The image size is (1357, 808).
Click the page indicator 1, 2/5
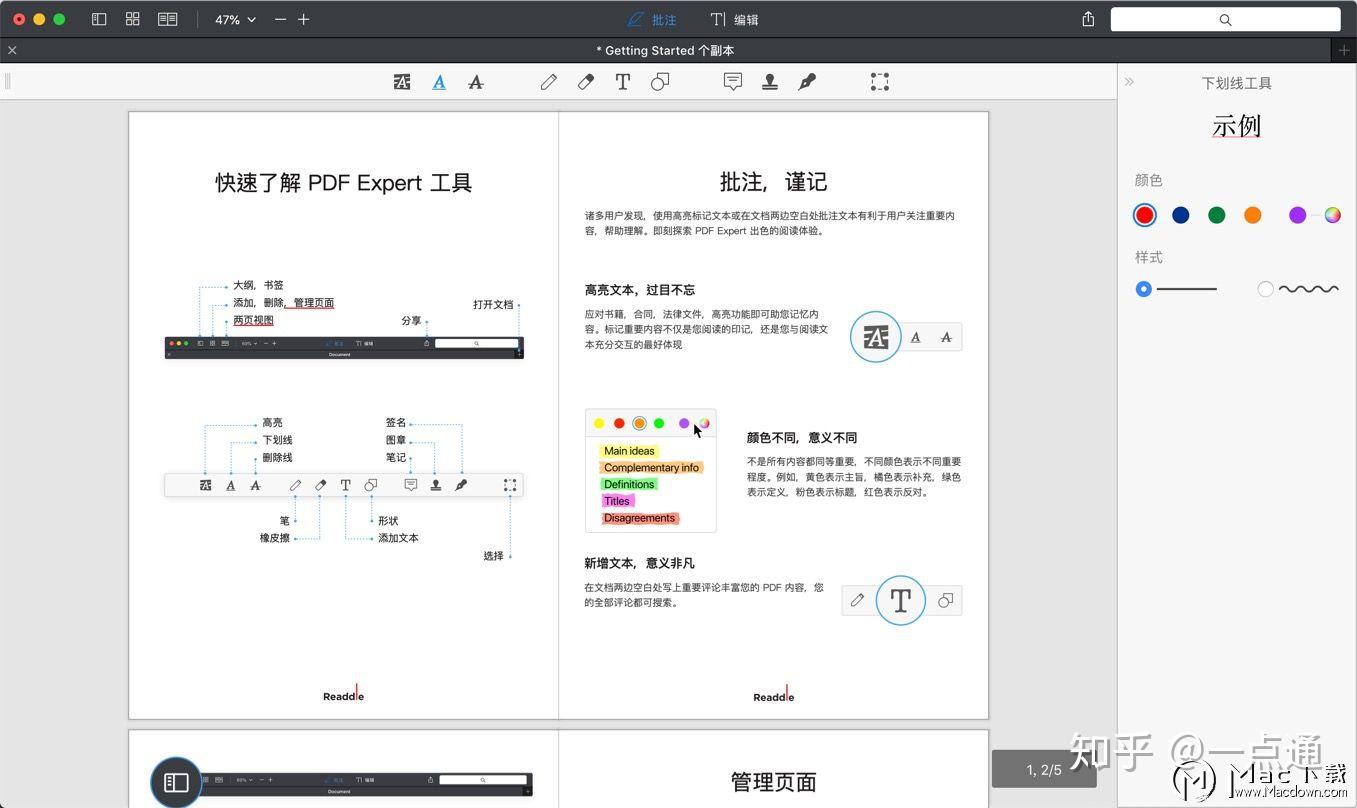click(1044, 769)
